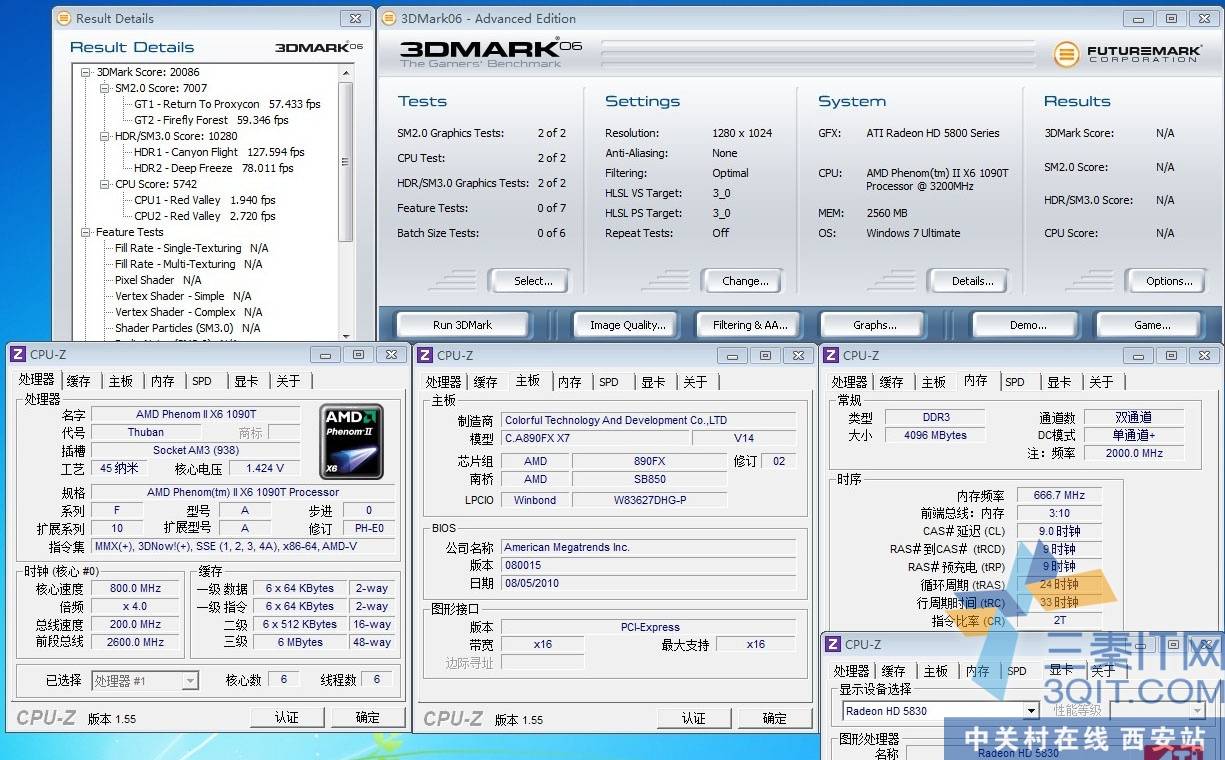Click 认证 in CPU-Z mainboard window
1225x760 pixels.
694,718
